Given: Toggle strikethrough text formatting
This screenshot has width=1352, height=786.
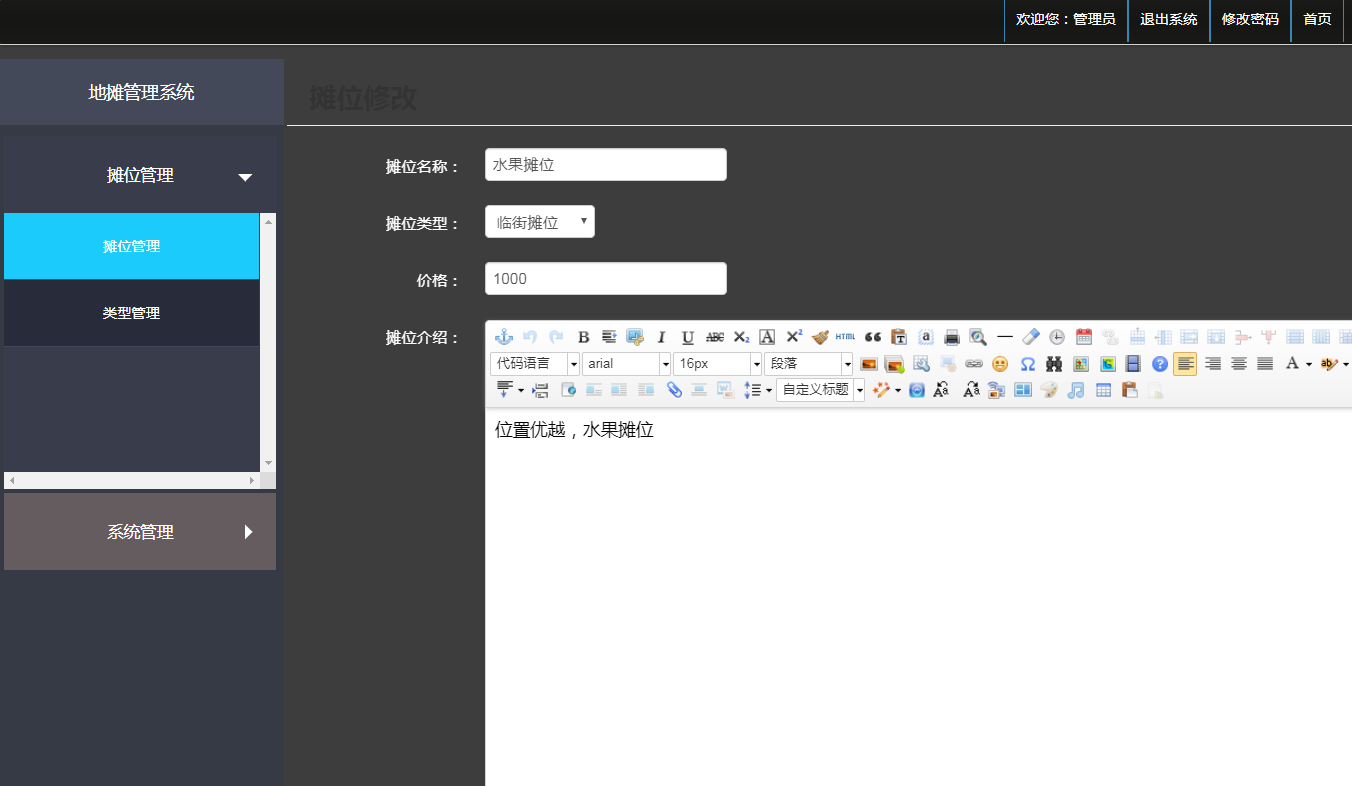Looking at the screenshot, I should click(714, 337).
